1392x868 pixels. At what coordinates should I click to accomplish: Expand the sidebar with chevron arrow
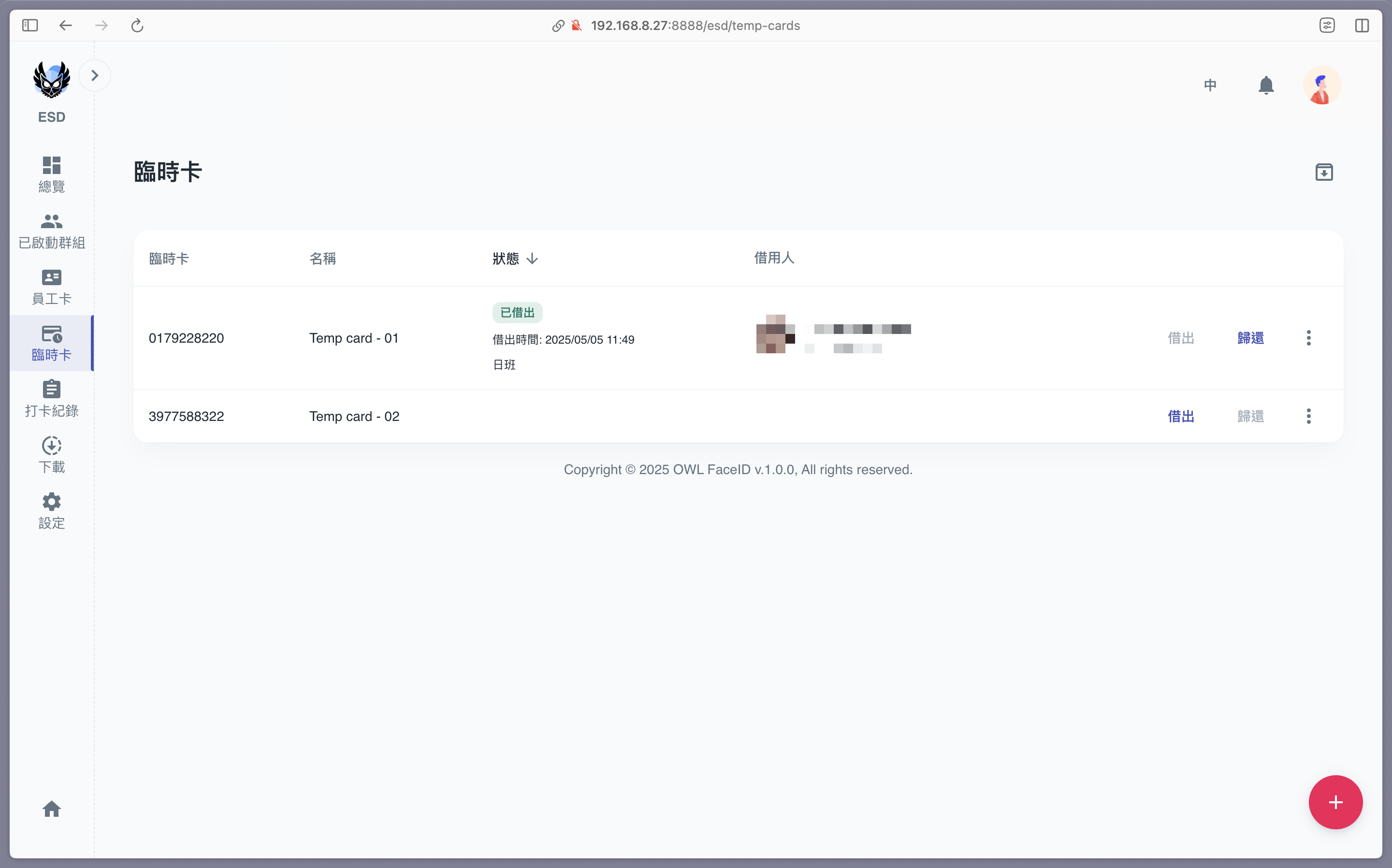click(95, 75)
